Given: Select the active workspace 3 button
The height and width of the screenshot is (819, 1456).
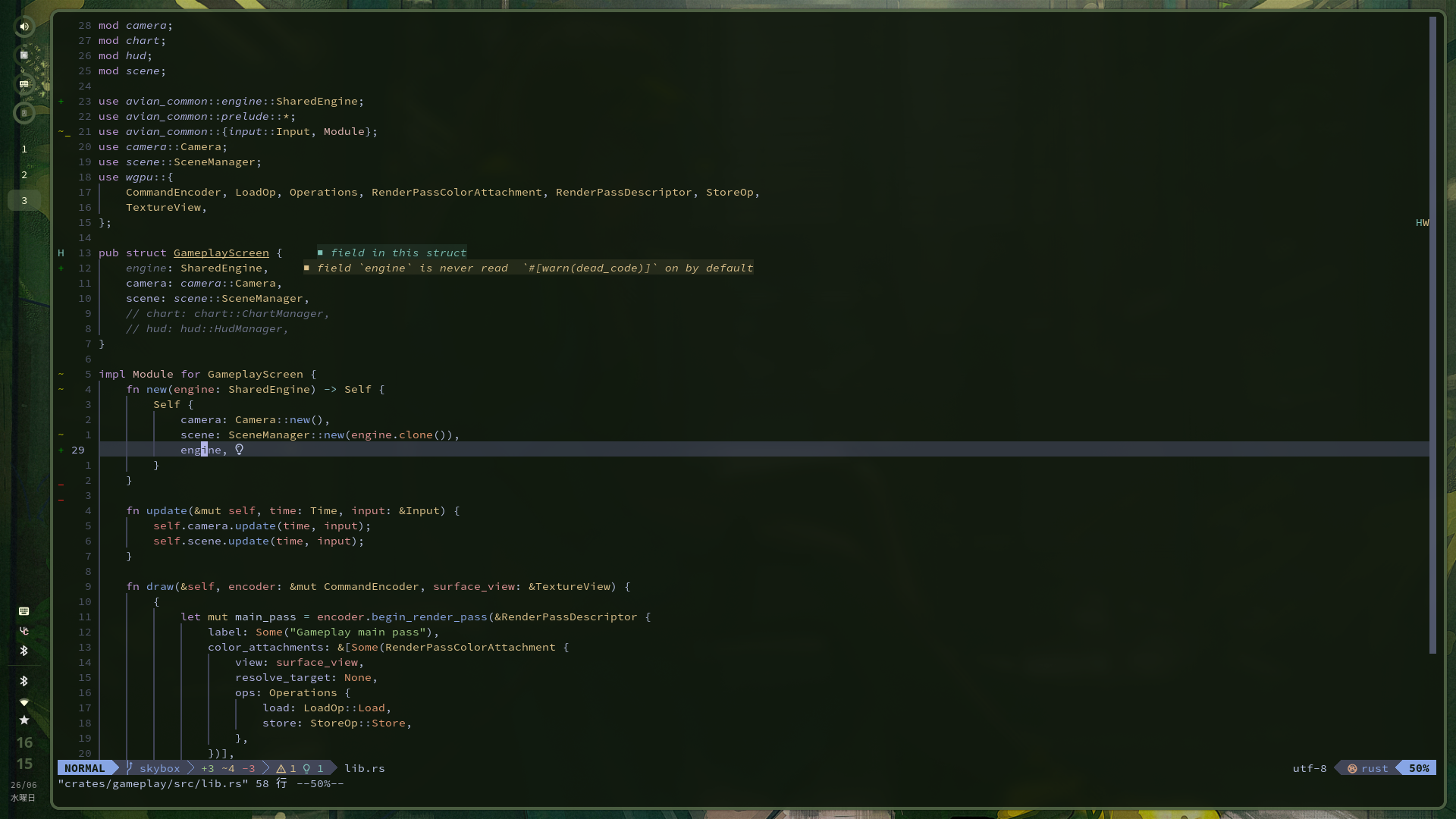Looking at the screenshot, I should (24, 201).
